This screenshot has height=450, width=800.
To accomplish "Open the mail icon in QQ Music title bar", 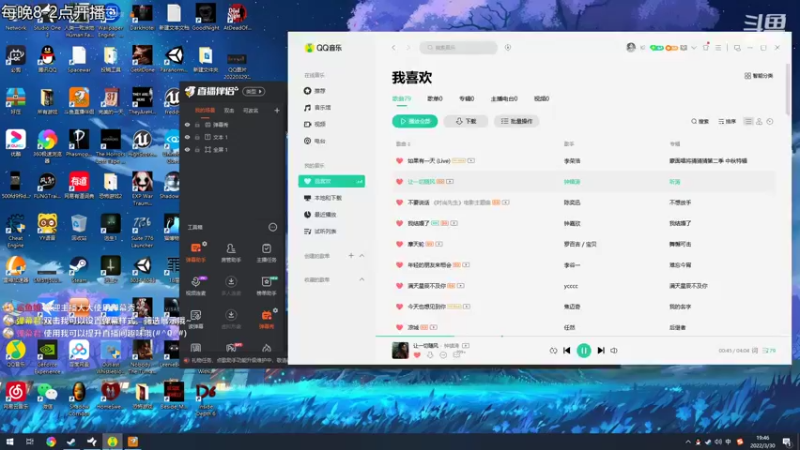I will tap(684, 48).
